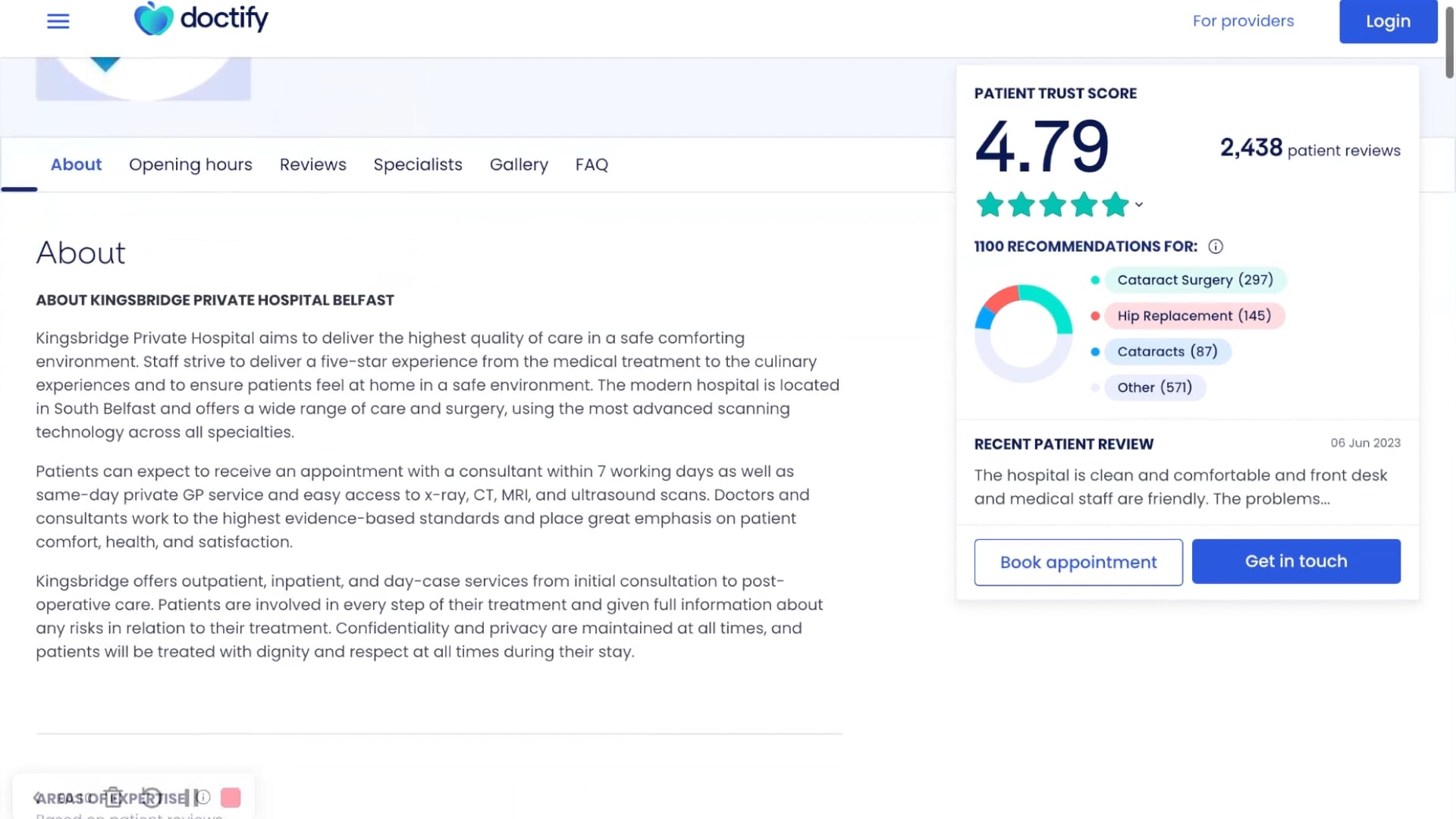Click the fifth teal star in the rating
This screenshot has width=1456, height=819.
(x=1115, y=204)
